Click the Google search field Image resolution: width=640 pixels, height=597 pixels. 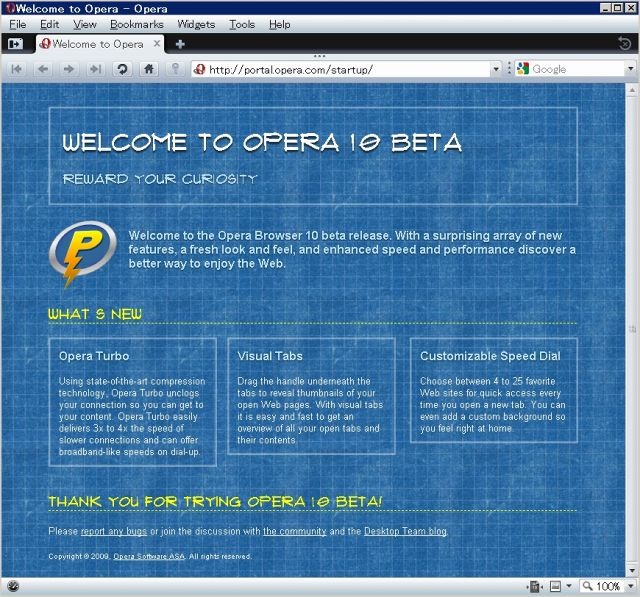click(x=578, y=69)
